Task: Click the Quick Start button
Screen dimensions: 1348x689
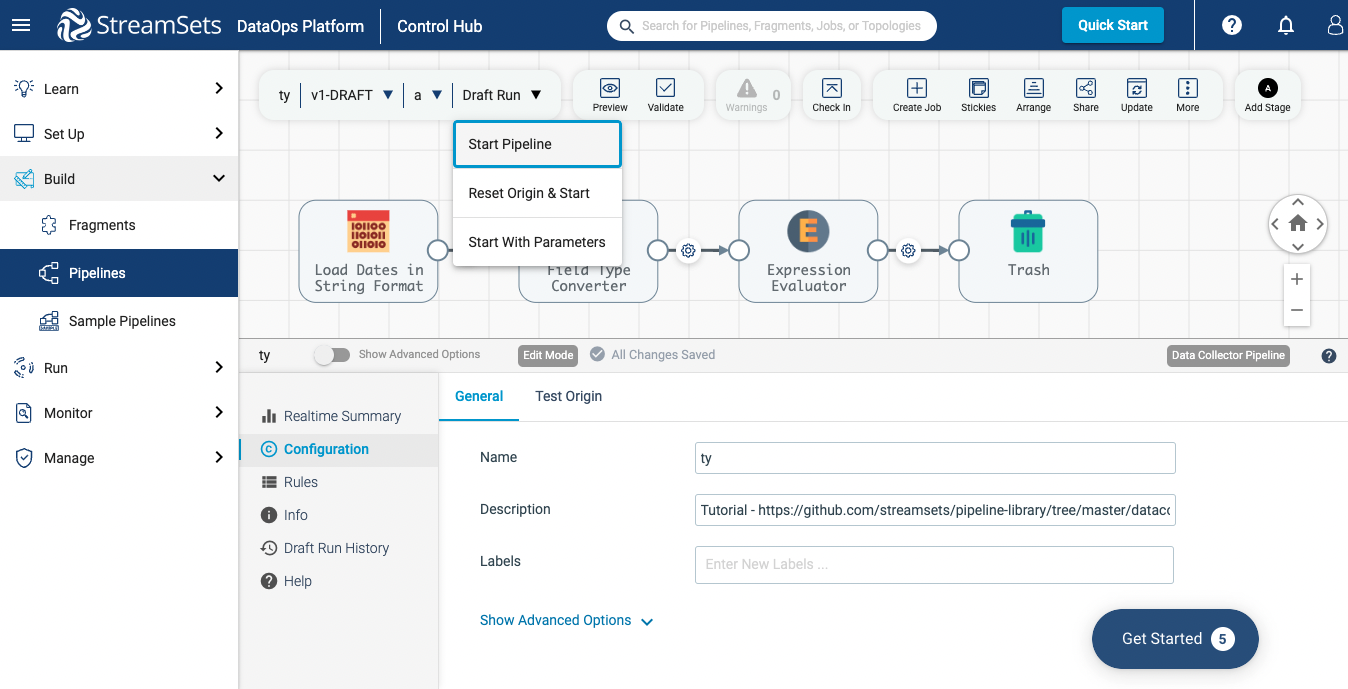Action: (x=1113, y=25)
